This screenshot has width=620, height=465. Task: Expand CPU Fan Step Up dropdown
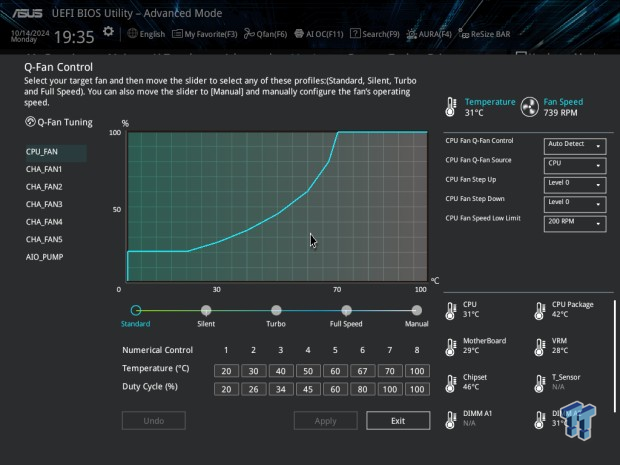pyautogui.click(x=575, y=184)
